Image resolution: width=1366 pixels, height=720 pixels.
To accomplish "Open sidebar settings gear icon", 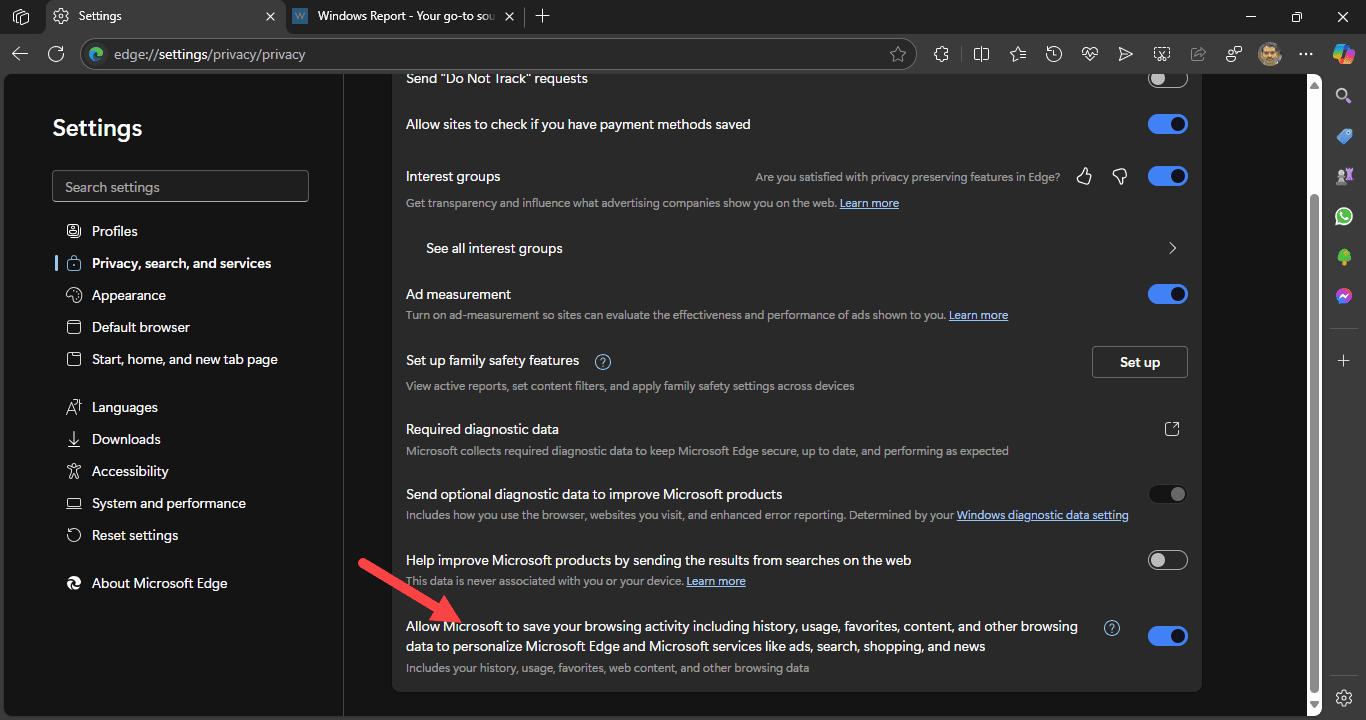I will click(x=1344, y=697).
